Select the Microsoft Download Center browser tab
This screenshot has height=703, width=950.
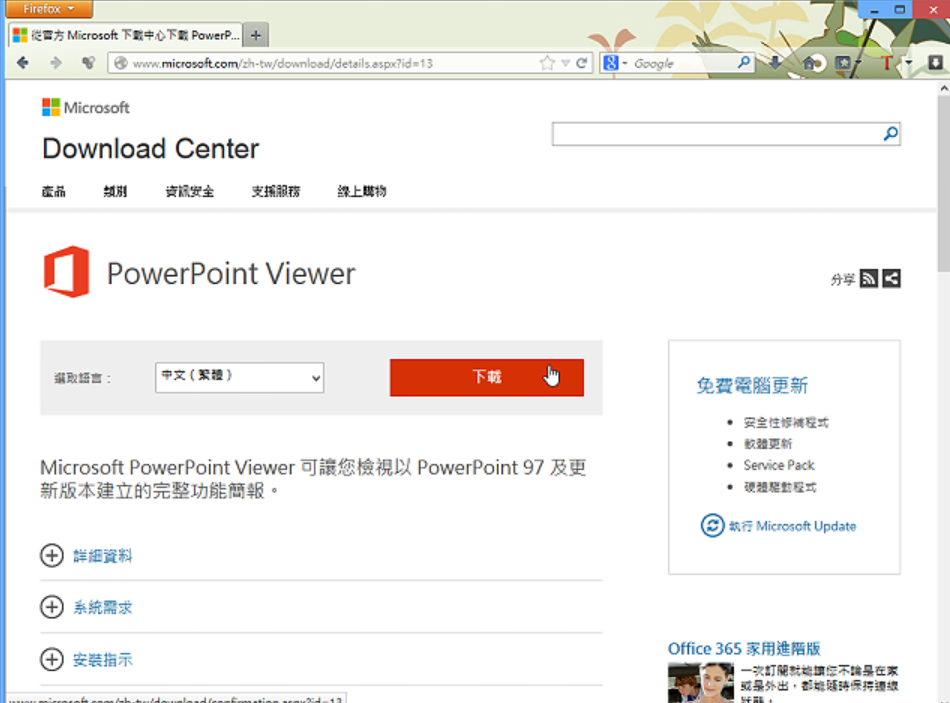[125, 35]
